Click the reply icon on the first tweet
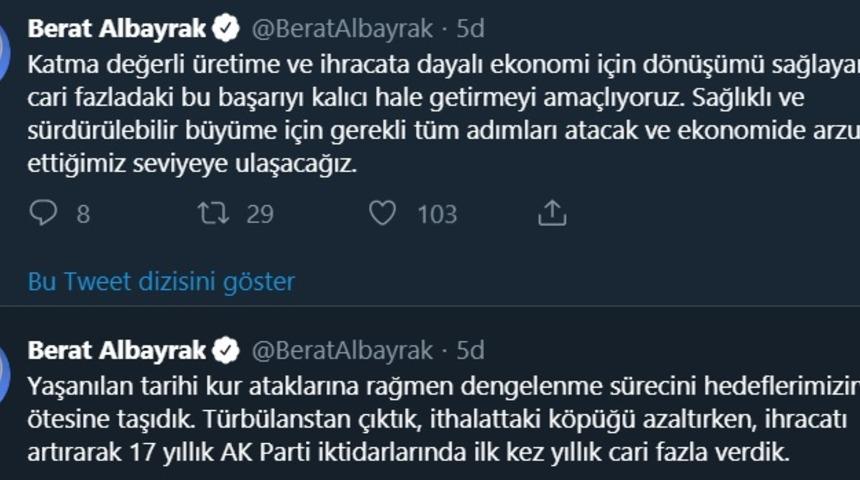The image size is (860, 480). [44, 213]
